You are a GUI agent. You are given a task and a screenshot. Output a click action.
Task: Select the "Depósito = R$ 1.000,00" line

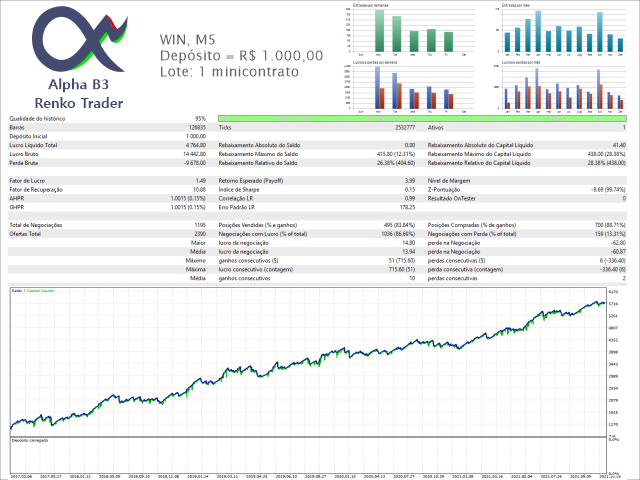click(241, 56)
